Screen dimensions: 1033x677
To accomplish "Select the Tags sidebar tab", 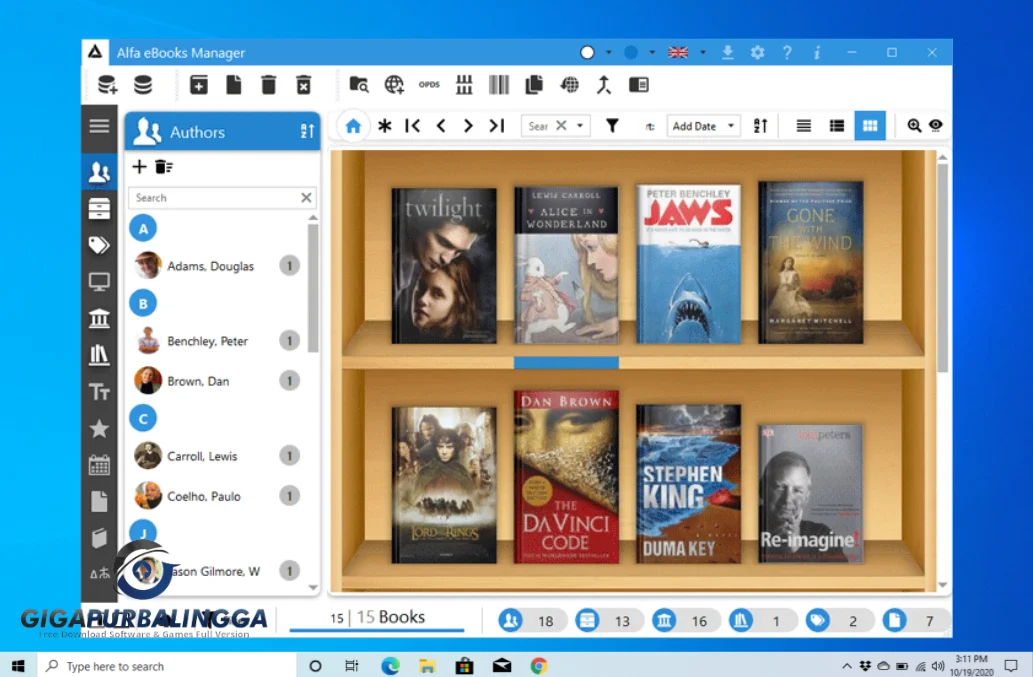I will coord(99,245).
